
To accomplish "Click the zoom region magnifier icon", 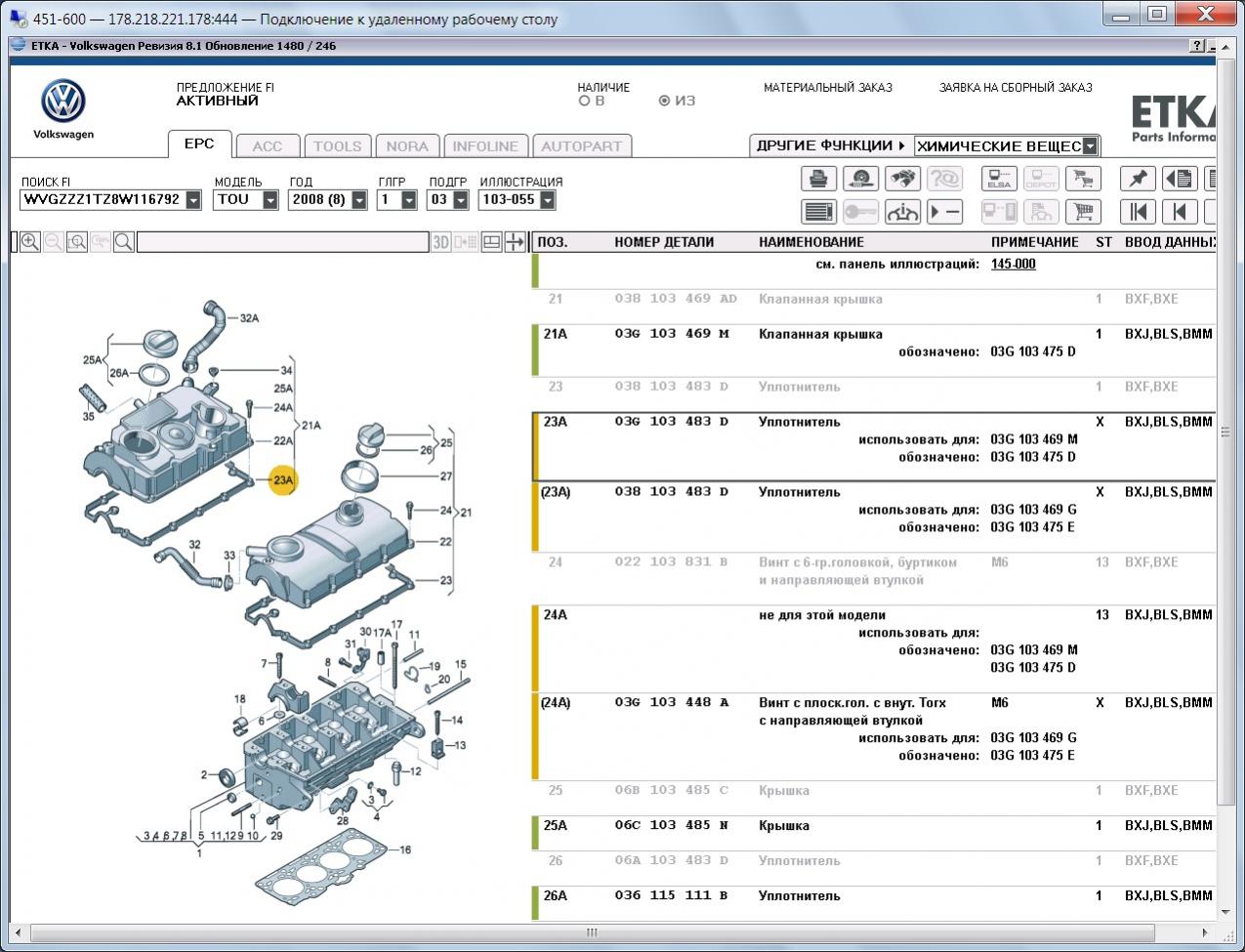I will tap(77, 242).
